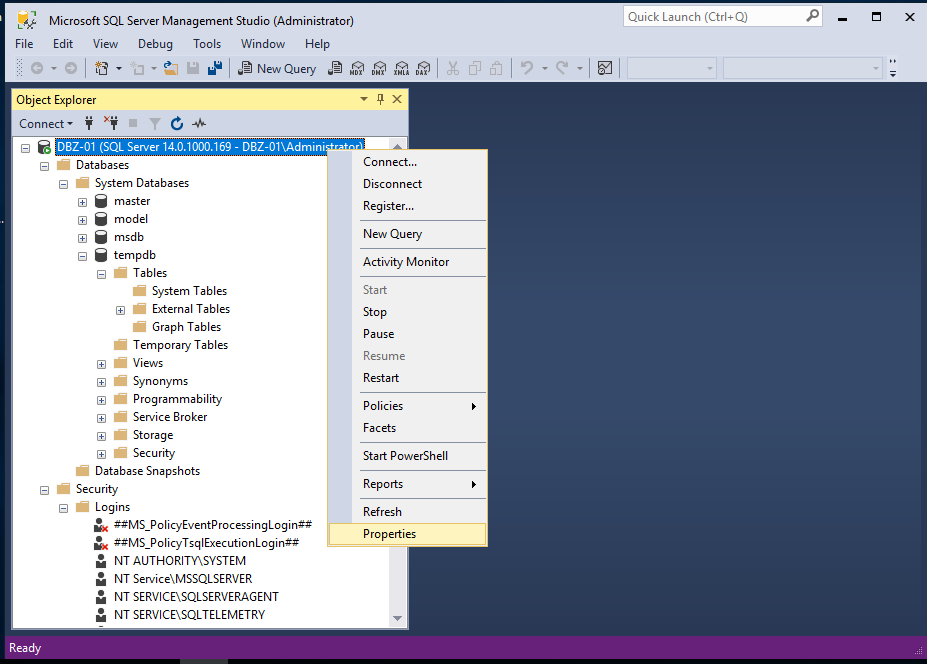Select the Database Snapshots folder
Image resolution: width=927 pixels, height=664 pixels.
[x=147, y=471]
